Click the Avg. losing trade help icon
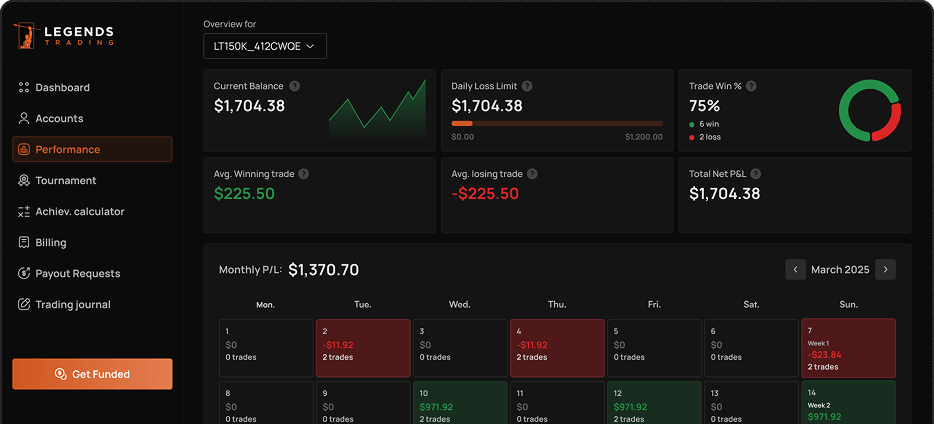Image resolution: width=934 pixels, height=424 pixels. click(532, 174)
